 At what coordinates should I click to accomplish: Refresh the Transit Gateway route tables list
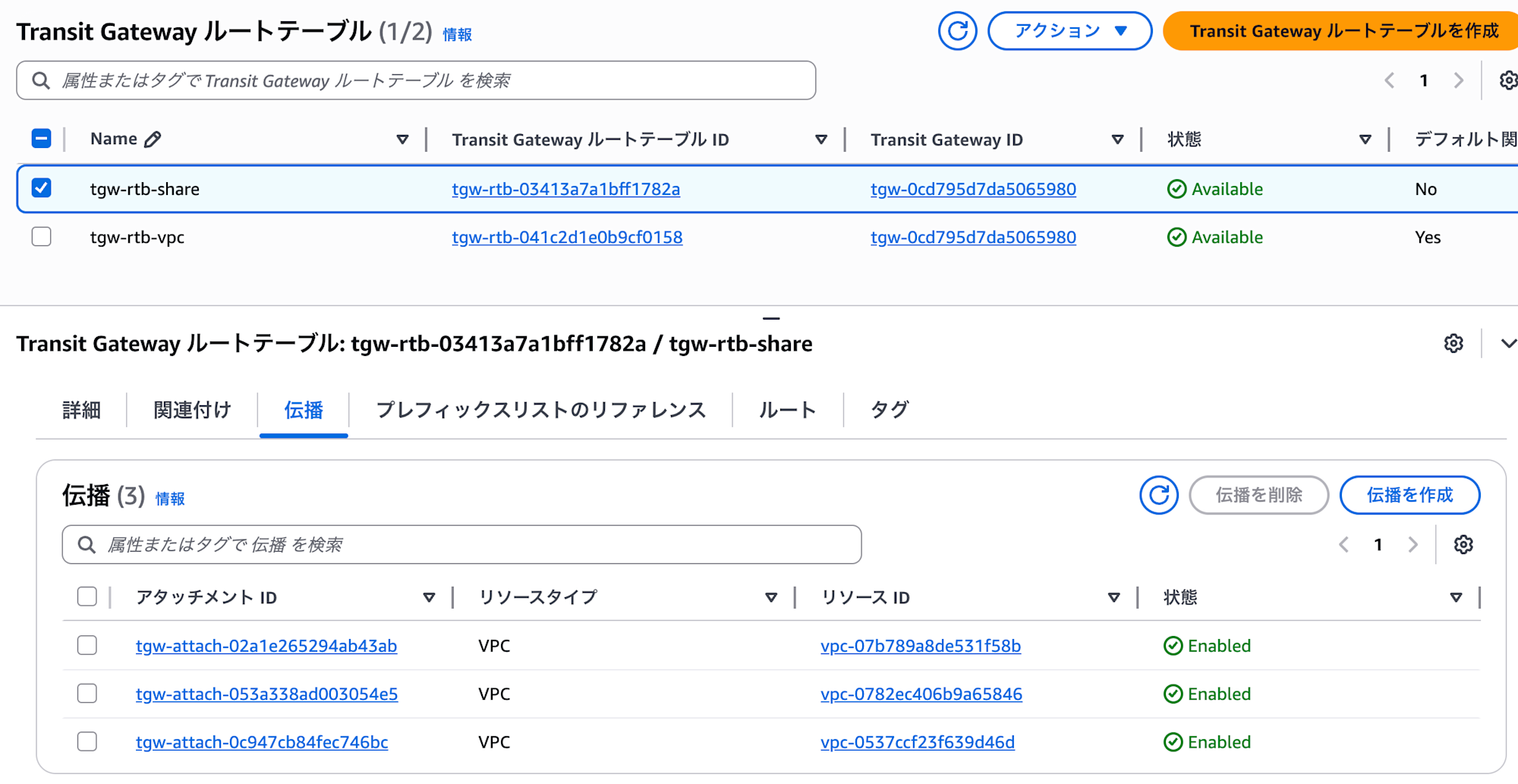[957, 31]
